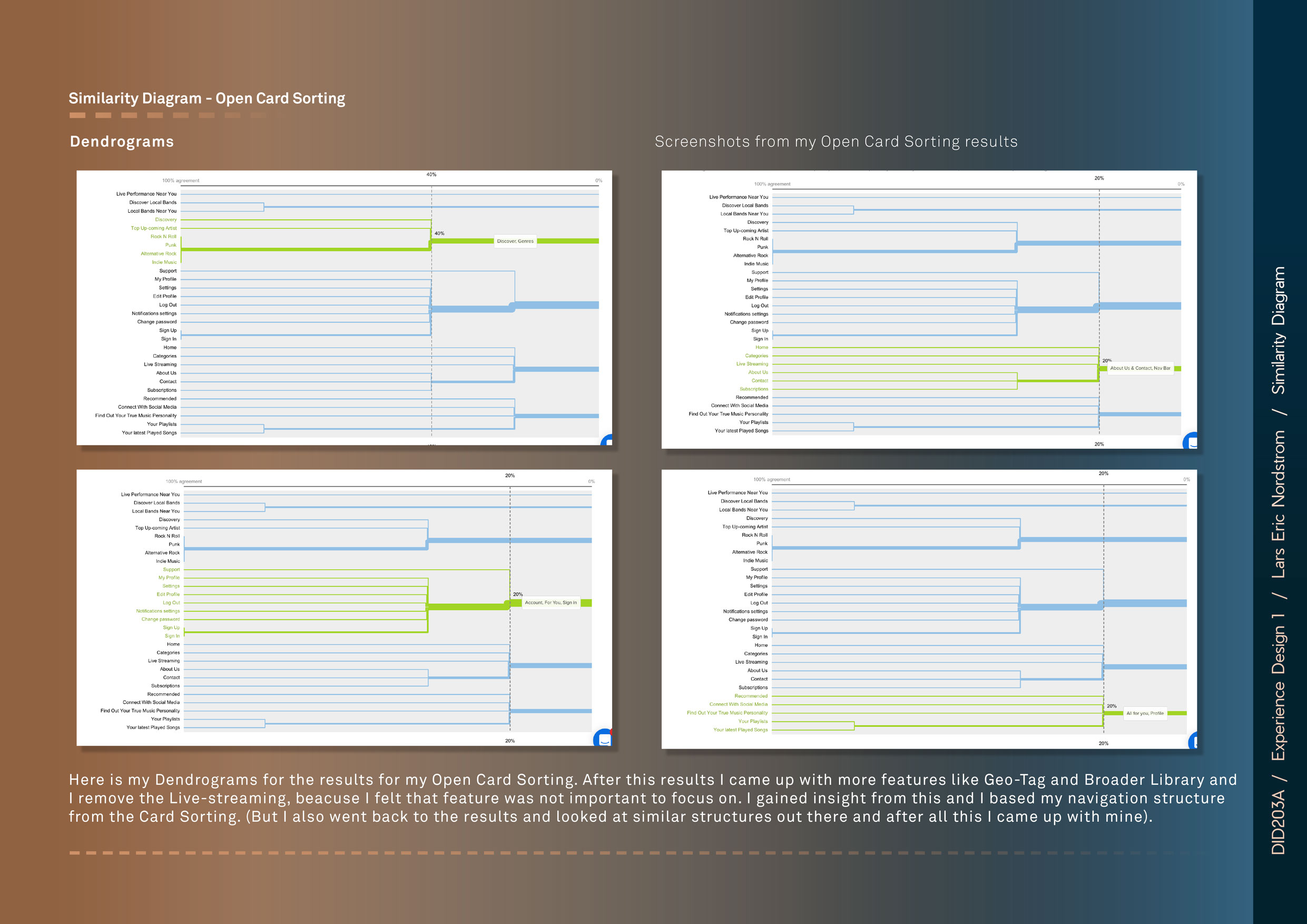Screen dimensions: 1307x924
Task: Click 'Screenshots from my Open Card Sorting results' heading
Action: [836, 141]
